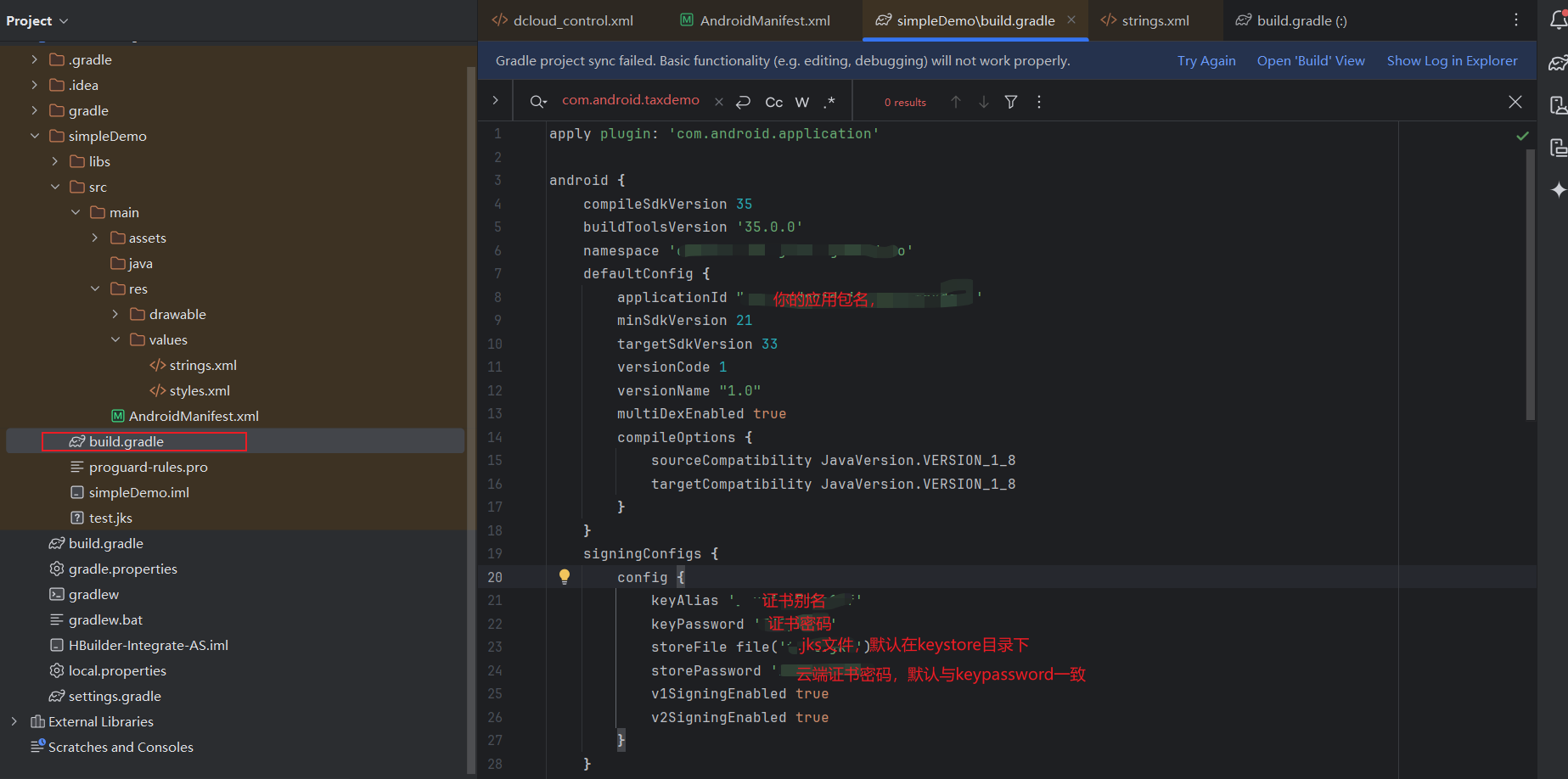Click Open 'Build' View link
This screenshot has height=779, width=1568.
(x=1310, y=61)
